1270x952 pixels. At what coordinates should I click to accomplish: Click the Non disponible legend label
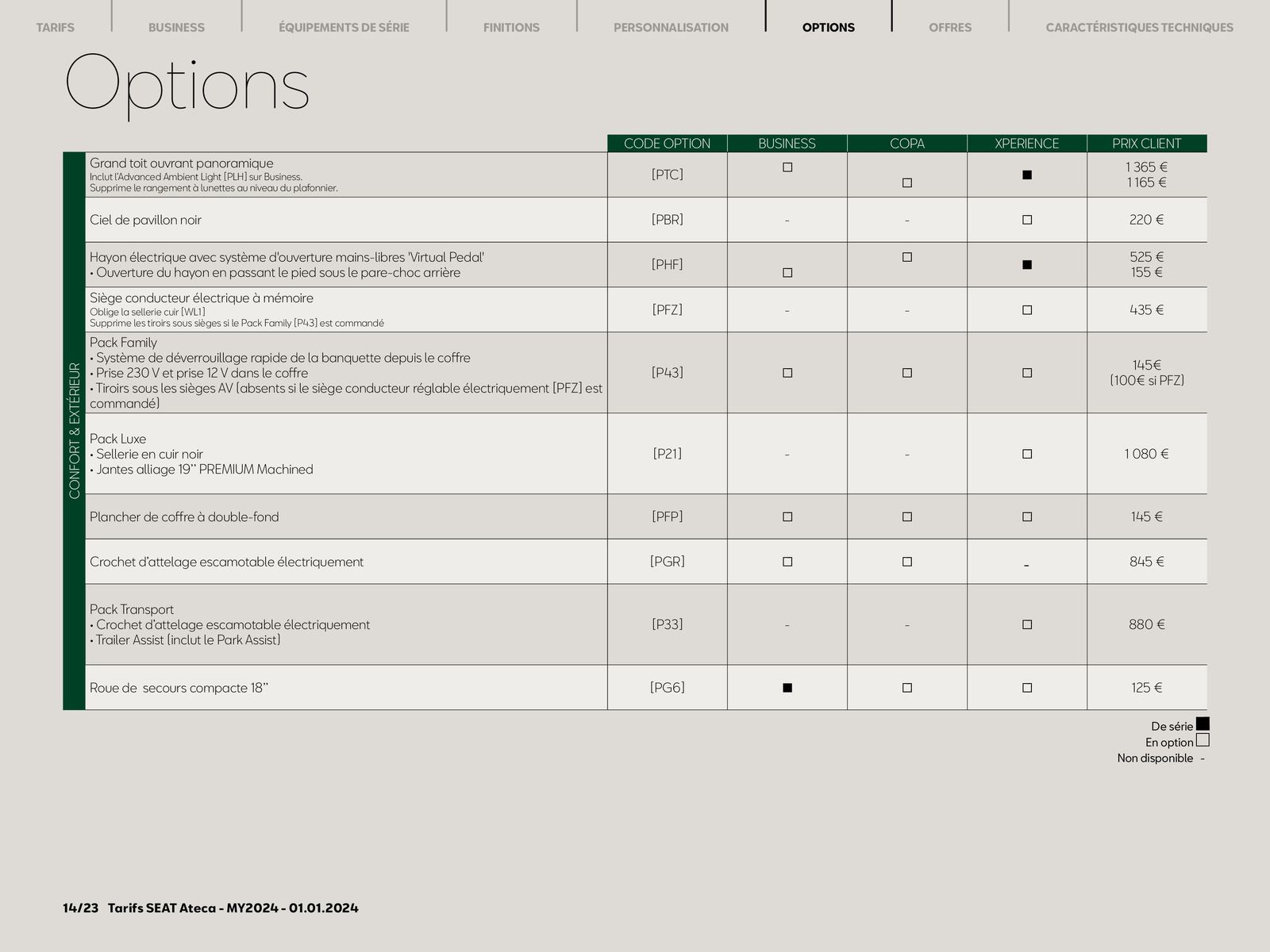click(x=1155, y=758)
